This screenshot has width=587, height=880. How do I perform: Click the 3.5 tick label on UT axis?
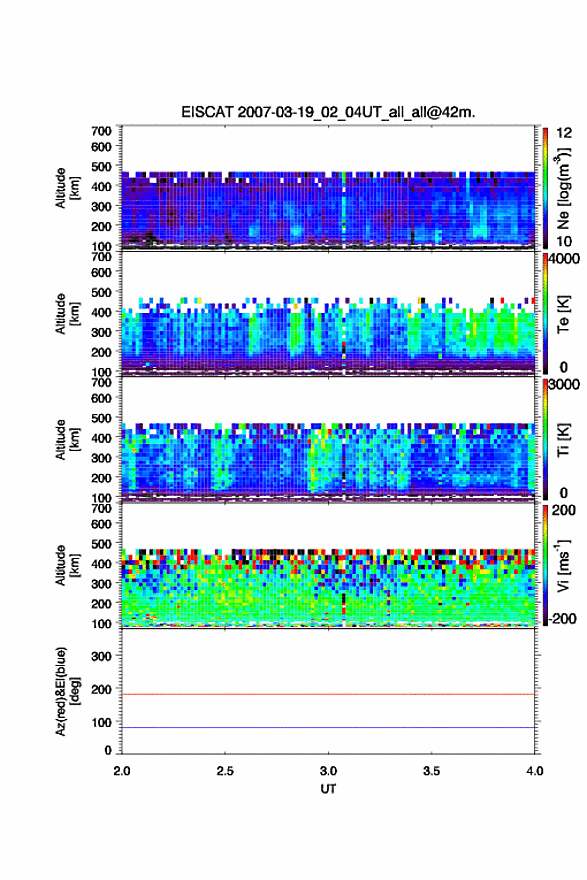pyautogui.click(x=431, y=771)
